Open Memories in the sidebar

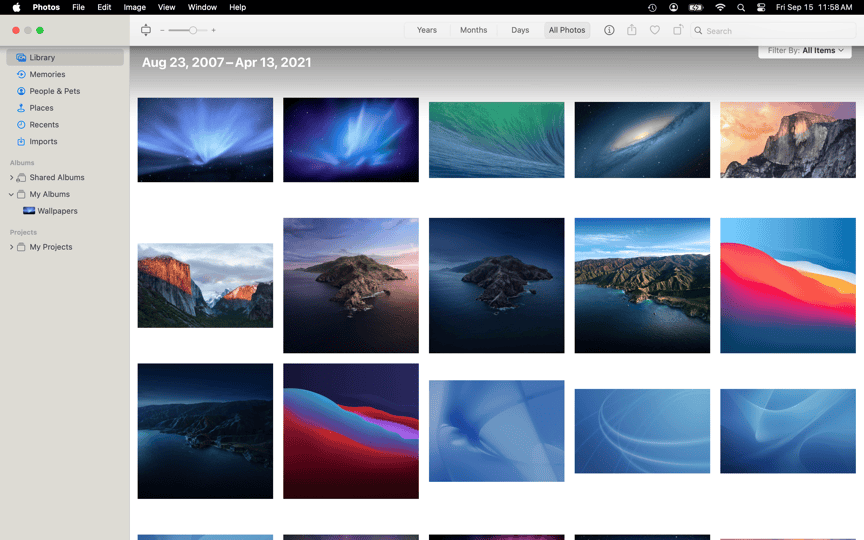pos(65,74)
